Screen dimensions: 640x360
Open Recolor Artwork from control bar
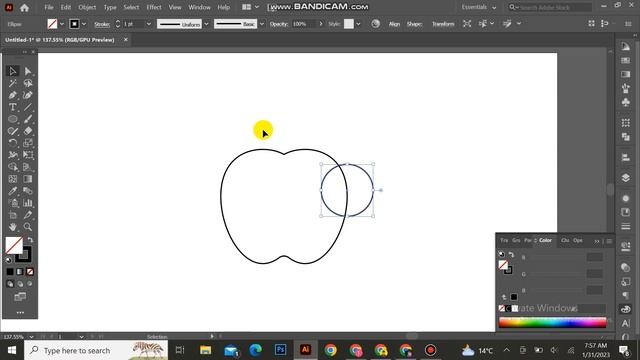tap(376, 24)
